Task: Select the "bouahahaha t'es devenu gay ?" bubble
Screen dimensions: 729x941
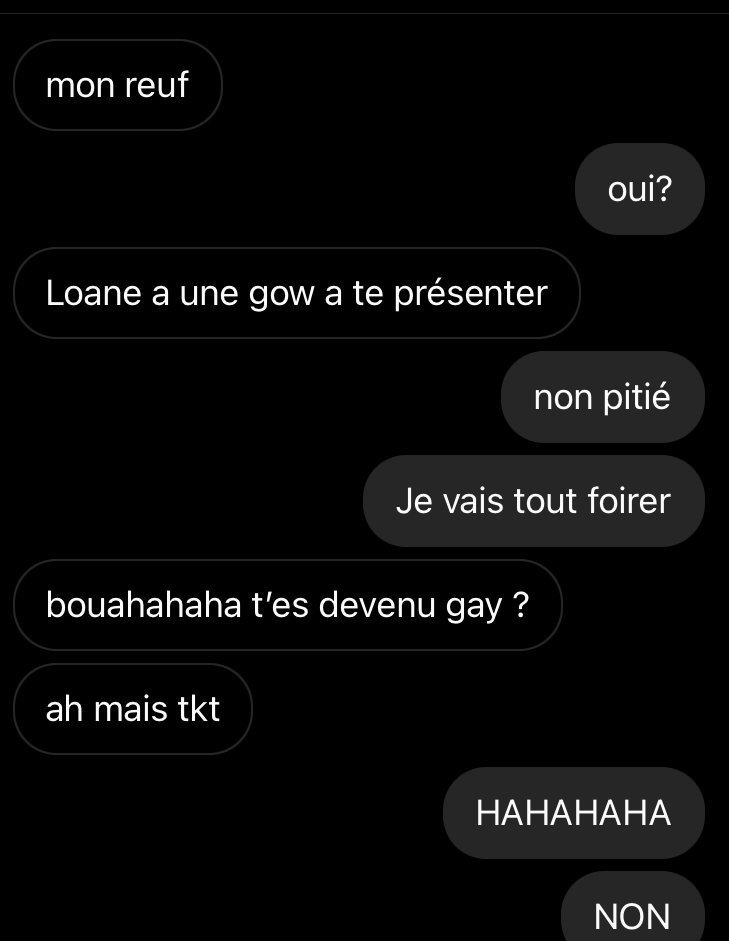Action: point(287,604)
